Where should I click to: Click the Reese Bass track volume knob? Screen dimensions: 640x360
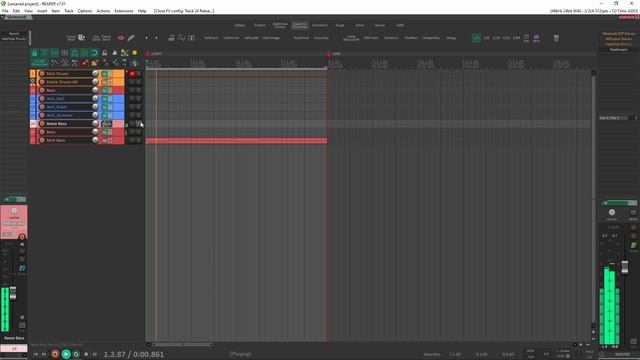point(95,124)
